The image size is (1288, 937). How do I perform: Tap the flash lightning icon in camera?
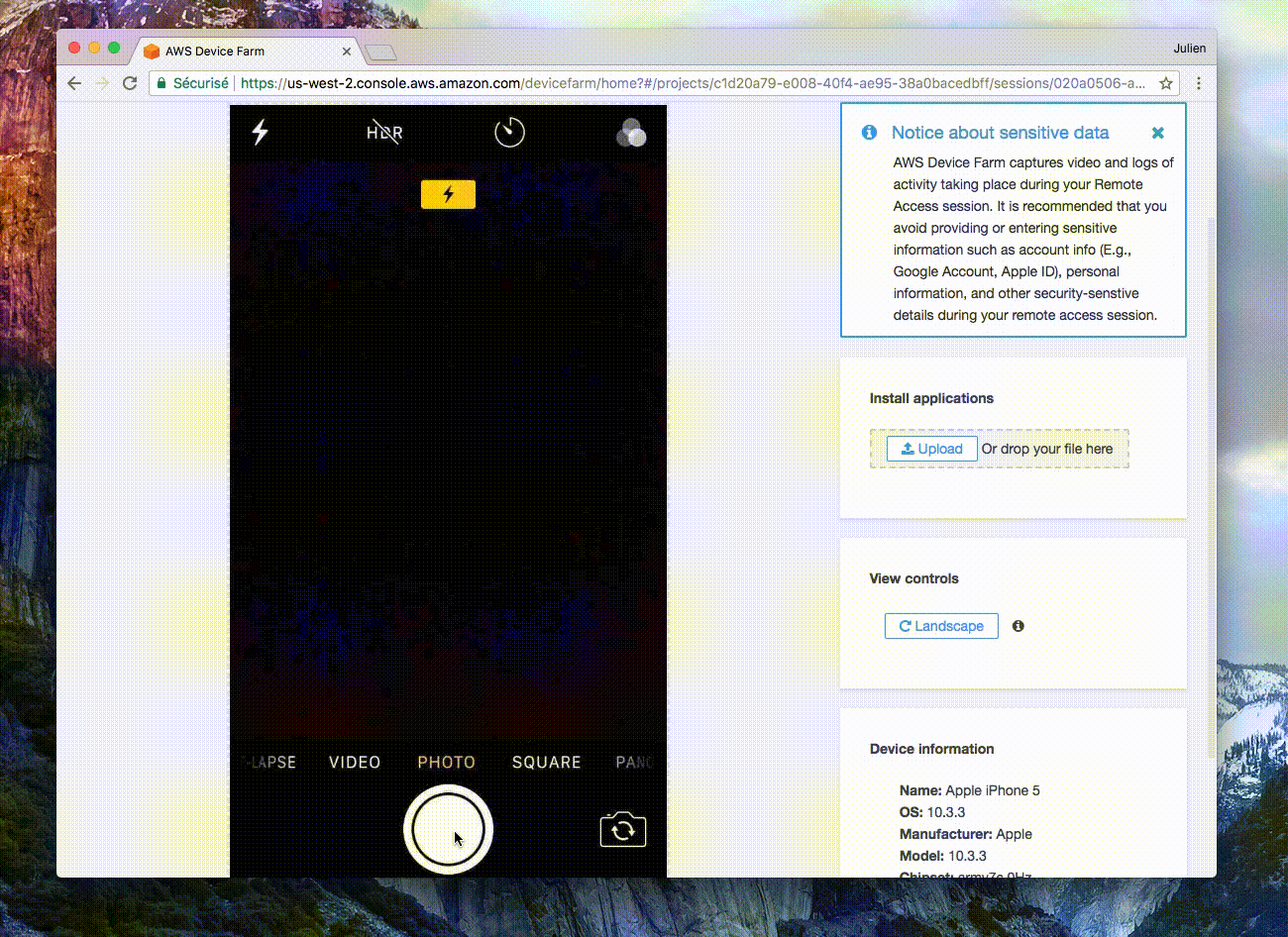pyautogui.click(x=260, y=132)
